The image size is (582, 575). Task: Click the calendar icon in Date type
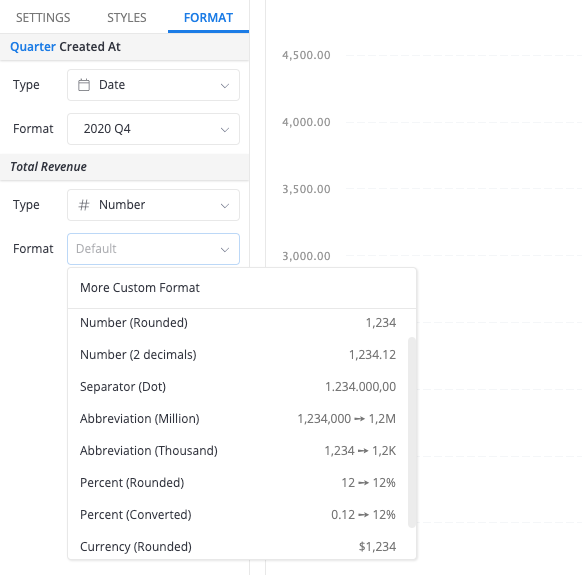point(84,85)
